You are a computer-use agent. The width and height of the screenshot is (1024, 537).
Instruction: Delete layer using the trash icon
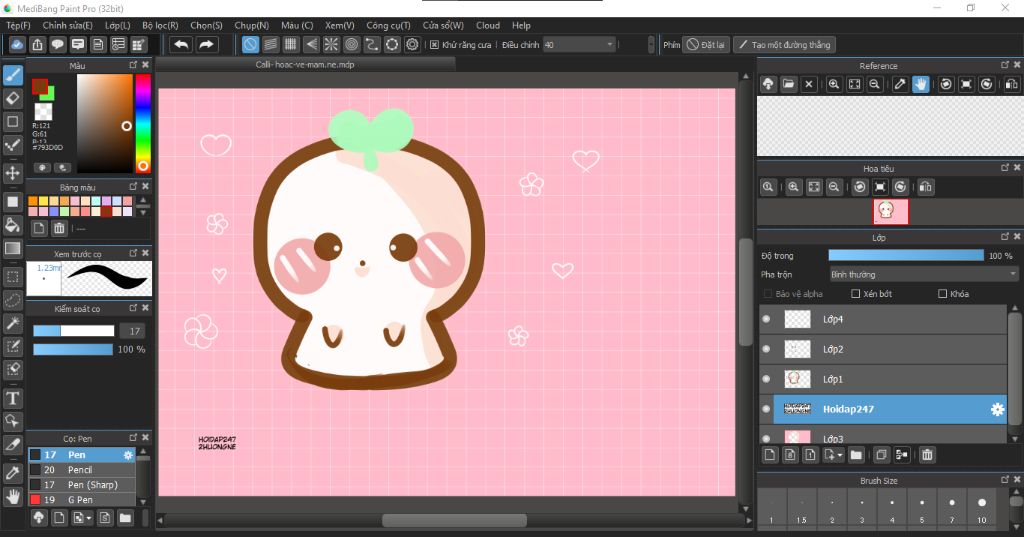[x=927, y=455]
